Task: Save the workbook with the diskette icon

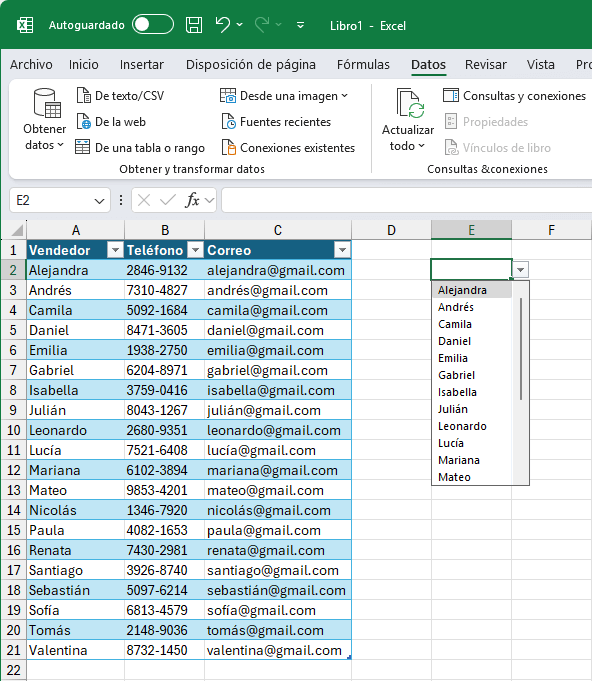Action: pos(194,25)
